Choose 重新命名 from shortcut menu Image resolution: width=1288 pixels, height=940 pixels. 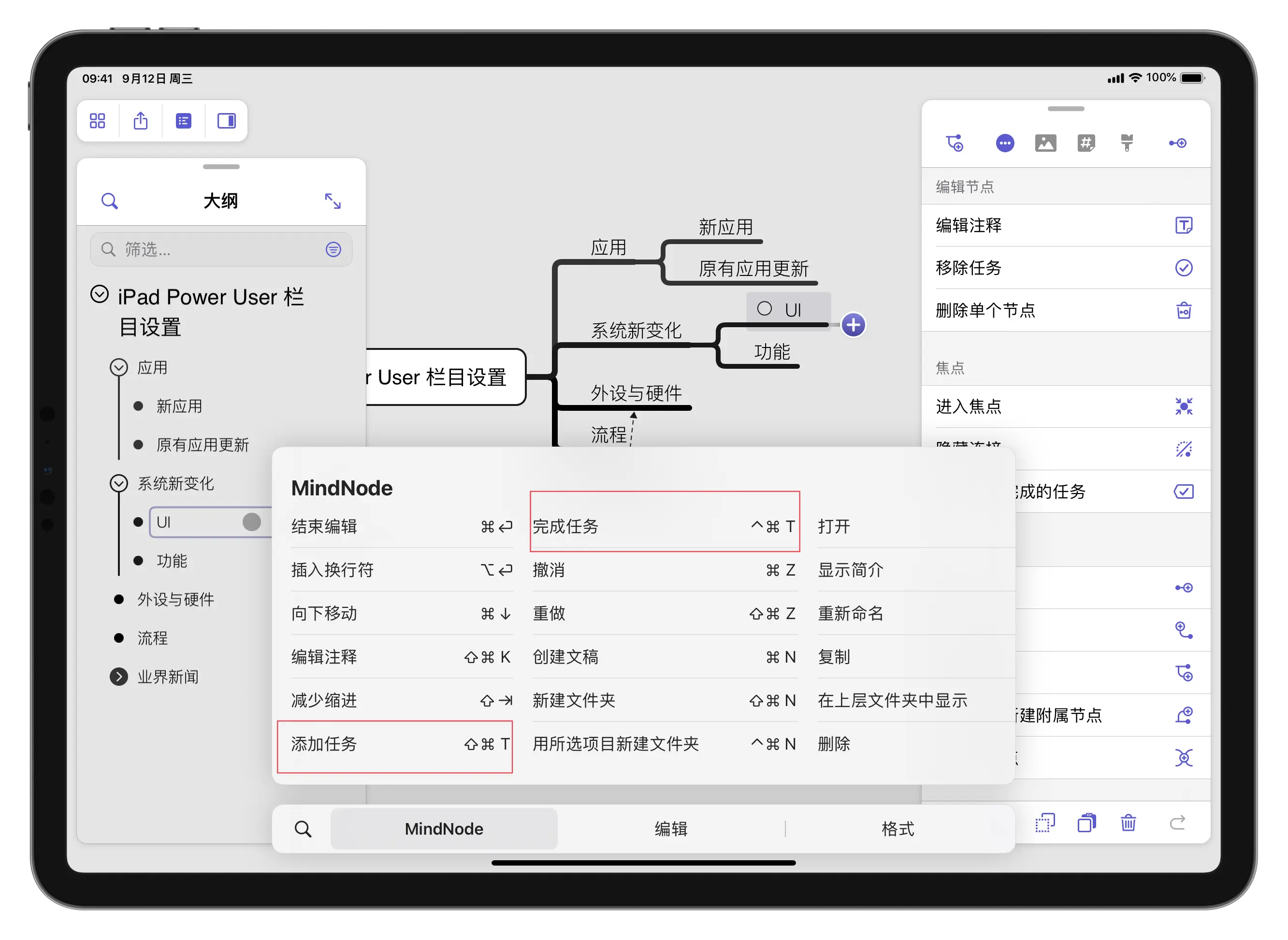click(915, 613)
